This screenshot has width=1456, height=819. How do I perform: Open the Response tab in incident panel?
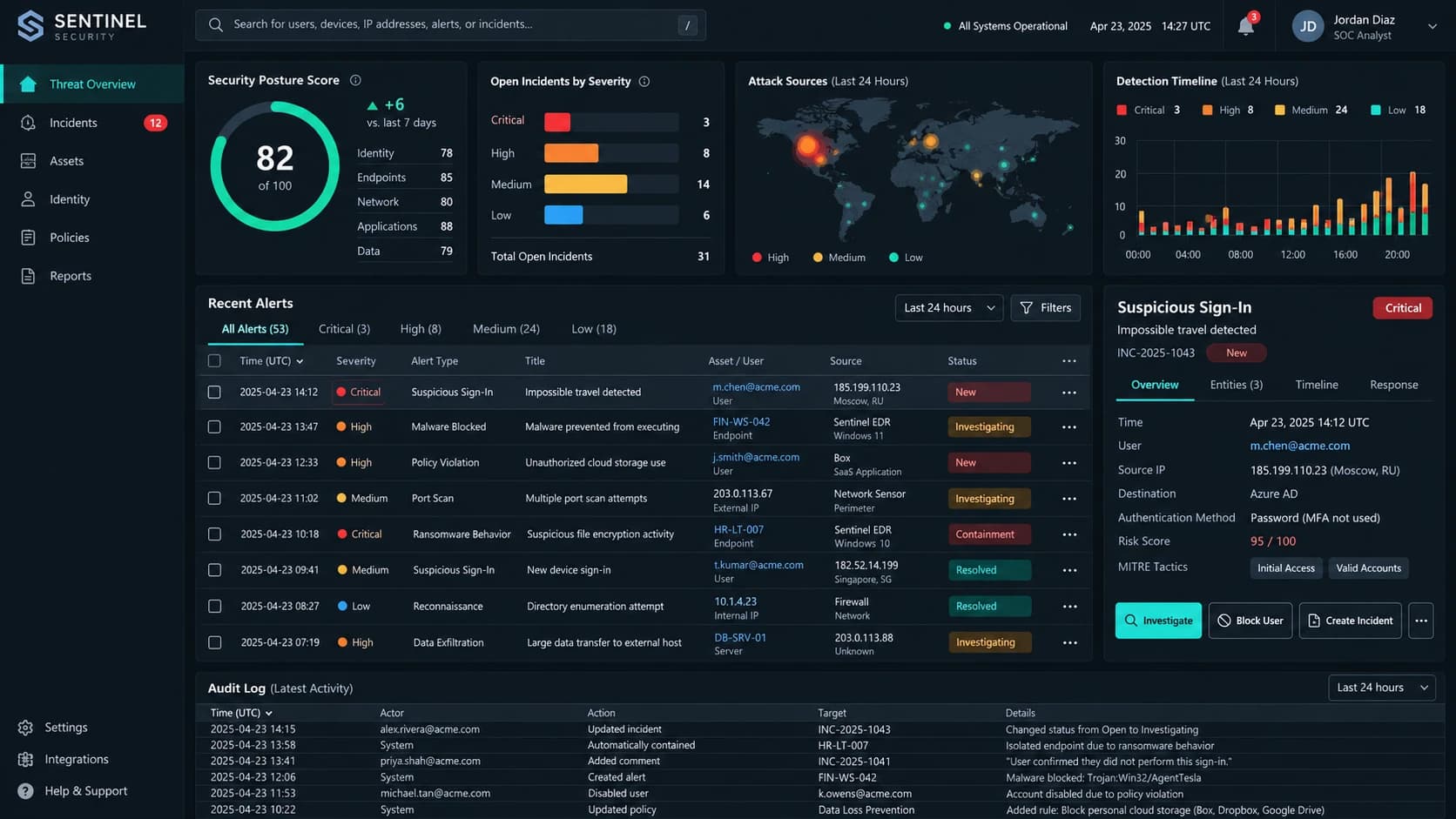pos(1394,385)
